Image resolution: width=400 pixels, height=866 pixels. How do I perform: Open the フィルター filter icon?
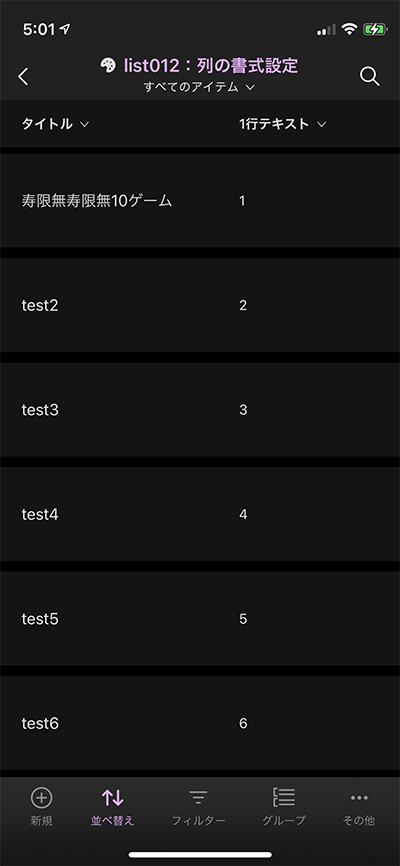coord(198,798)
